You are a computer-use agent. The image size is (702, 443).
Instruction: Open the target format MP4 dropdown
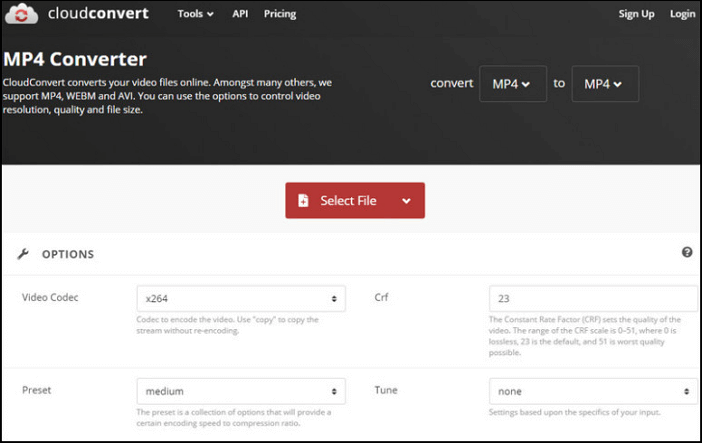click(x=604, y=84)
